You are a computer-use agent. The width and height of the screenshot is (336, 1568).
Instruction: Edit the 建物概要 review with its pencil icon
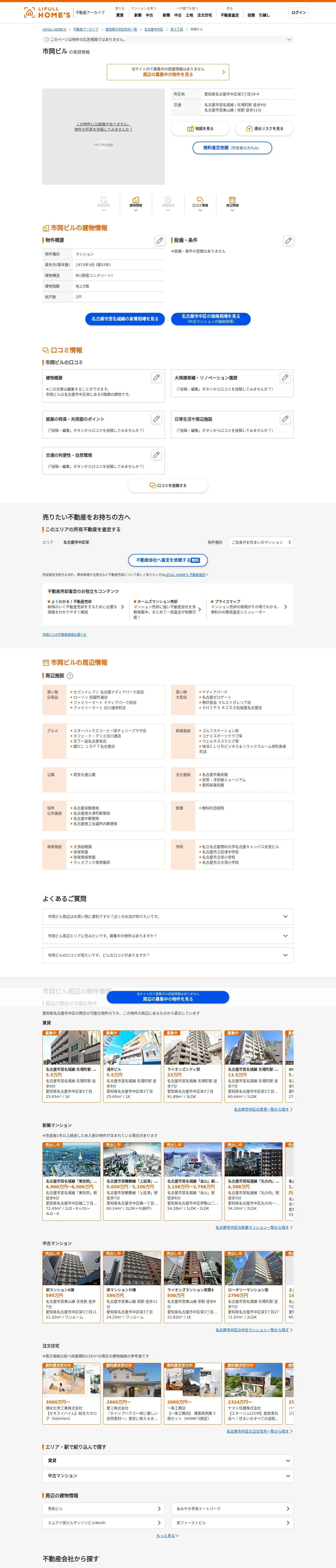point(156,377)
